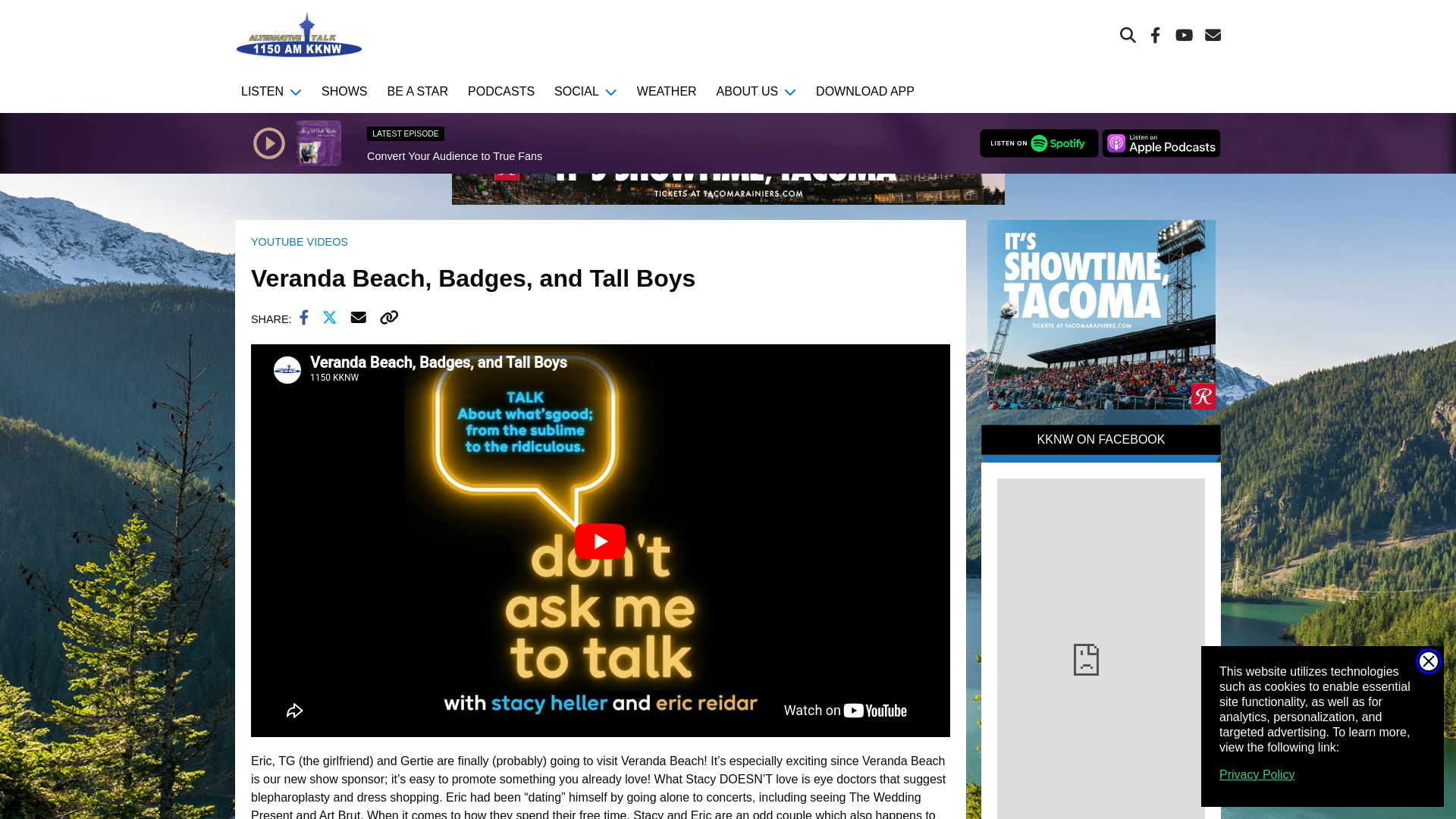Screen dimensions: 1456x819
Task: Open the video title link in player
Action: pos(438,362)
